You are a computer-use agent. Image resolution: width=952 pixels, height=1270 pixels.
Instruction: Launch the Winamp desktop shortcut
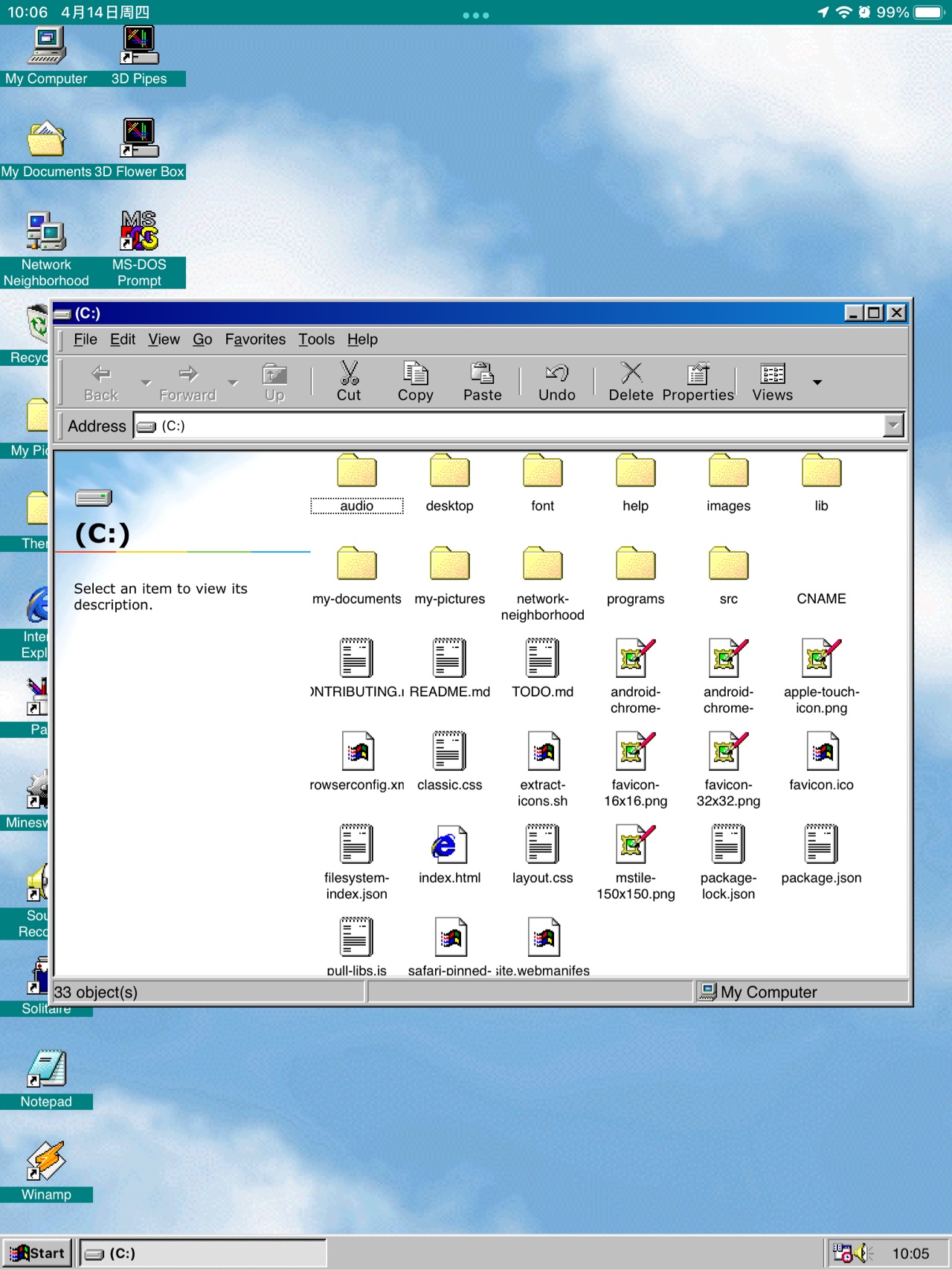[x=46, y=1172]
